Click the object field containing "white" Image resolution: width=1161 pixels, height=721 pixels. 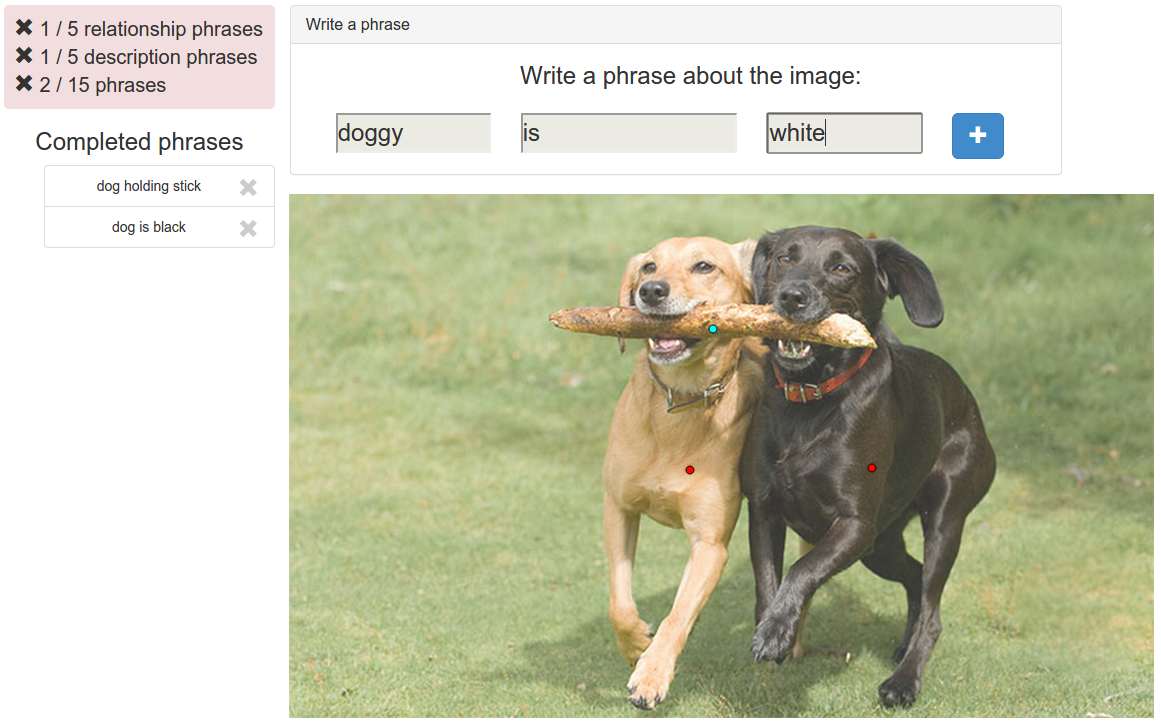coord(844,133)
